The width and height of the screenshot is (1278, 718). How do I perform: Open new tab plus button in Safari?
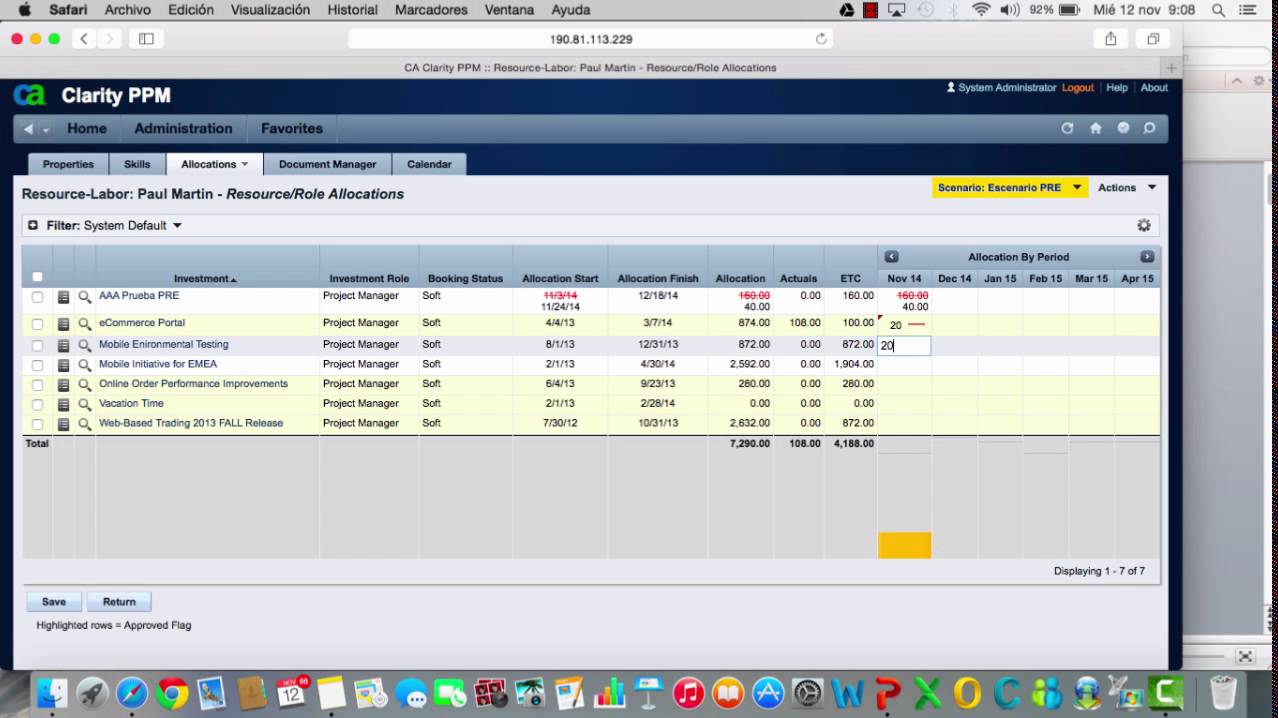[1172, 67]
